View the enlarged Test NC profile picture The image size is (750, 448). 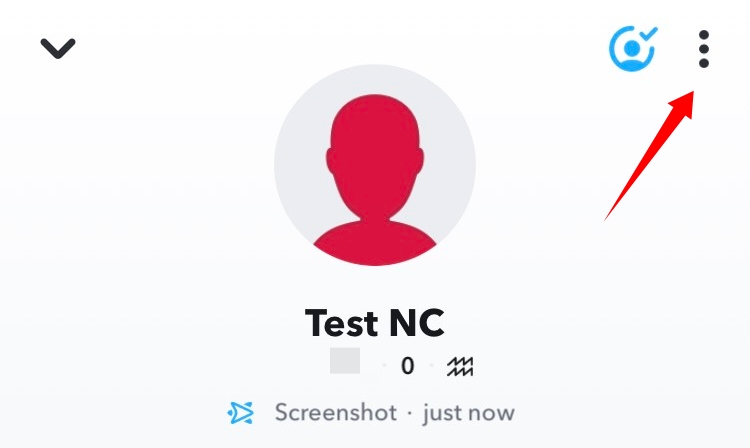[375, 165]
